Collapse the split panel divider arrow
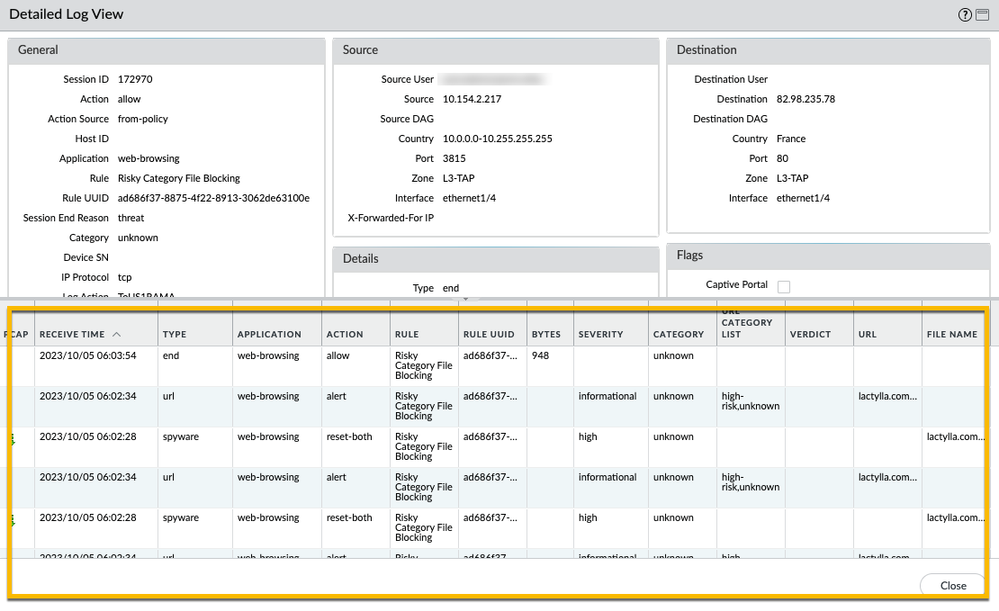999x611 pixels. tap(465, 299)
